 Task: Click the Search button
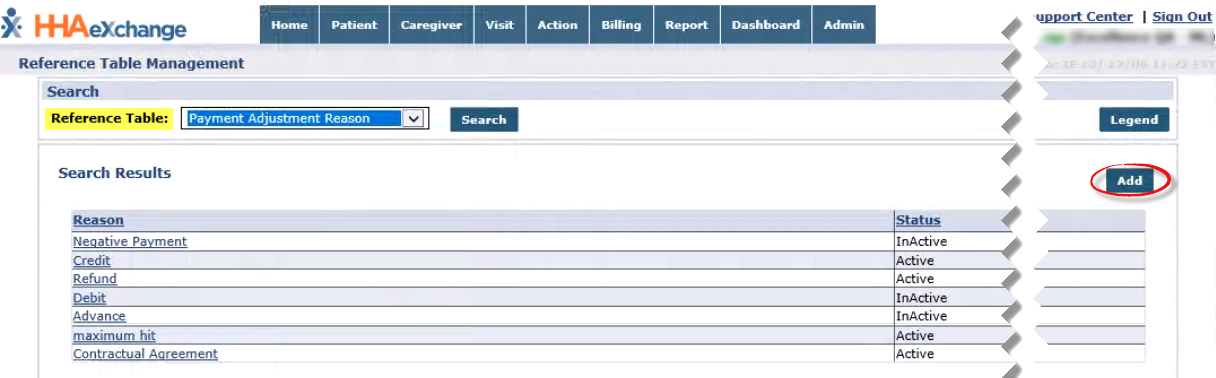click(x=484, y=120)
